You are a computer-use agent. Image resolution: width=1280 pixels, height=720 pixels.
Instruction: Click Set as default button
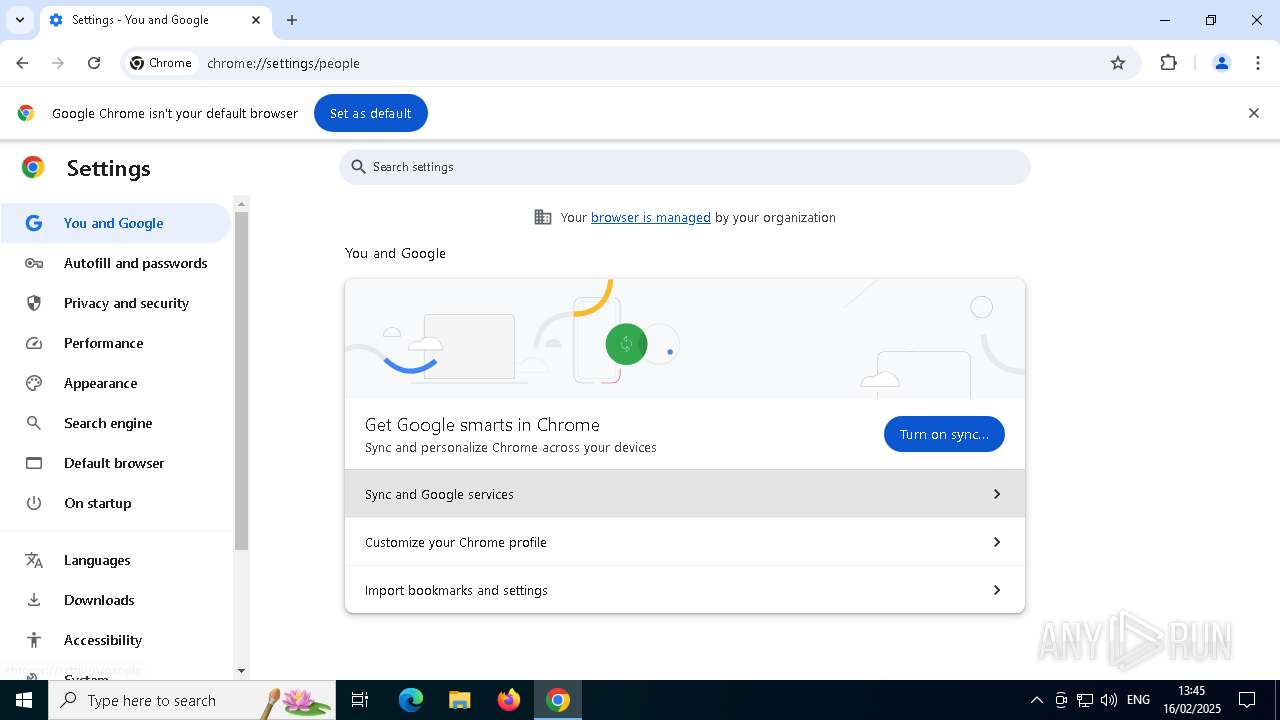pos(371,113)
